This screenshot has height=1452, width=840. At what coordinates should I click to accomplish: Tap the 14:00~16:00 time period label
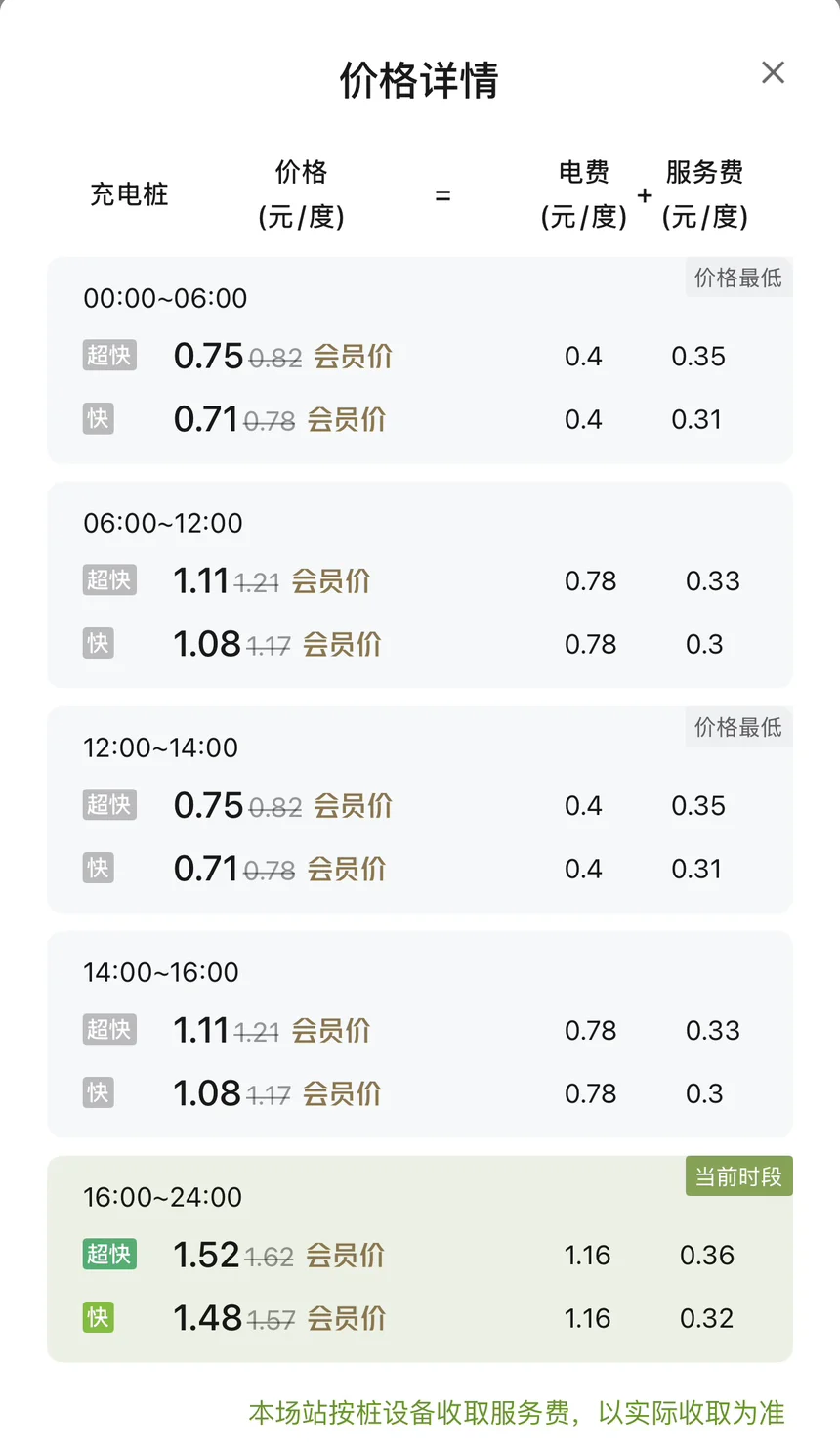160,972
